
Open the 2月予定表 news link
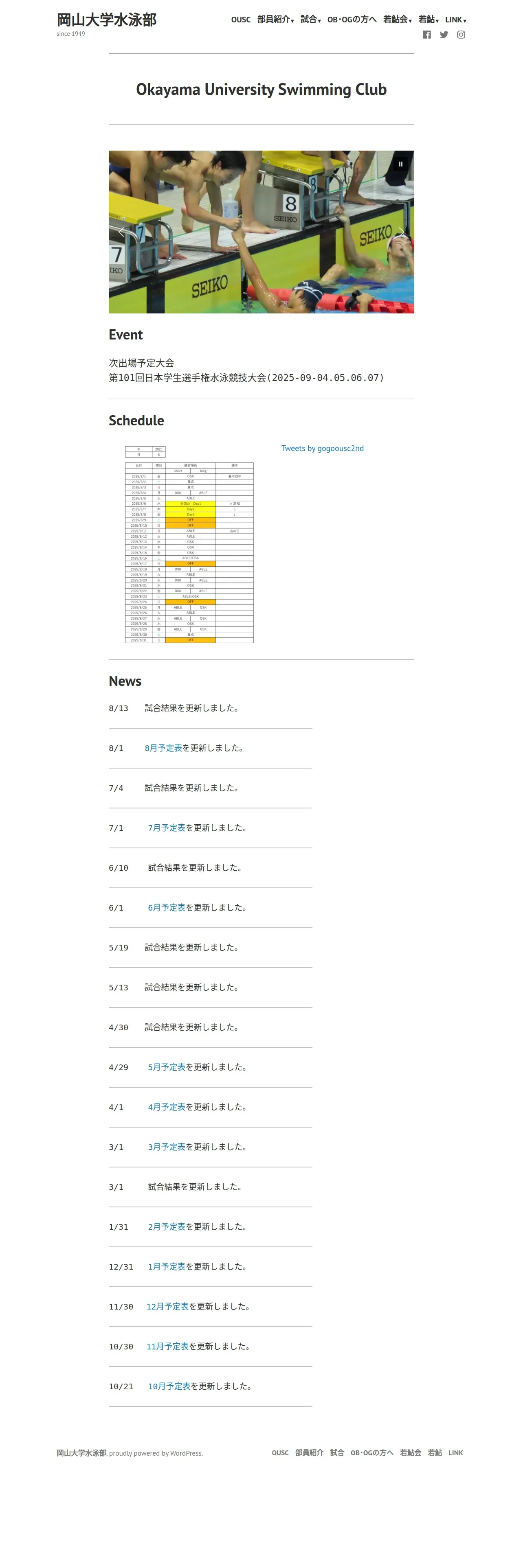[166, 1226]
